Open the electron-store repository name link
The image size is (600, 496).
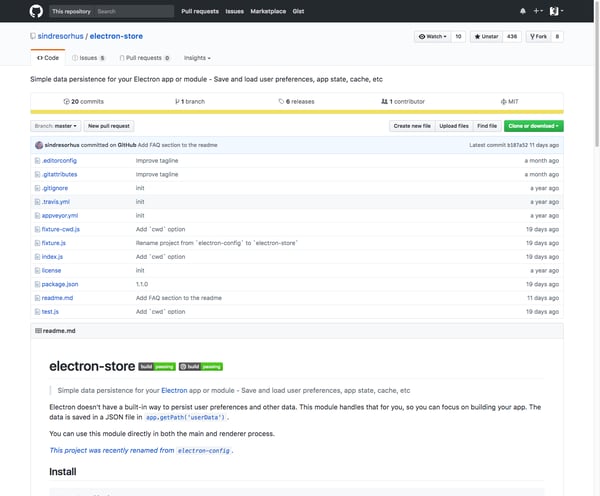point(116,36)
